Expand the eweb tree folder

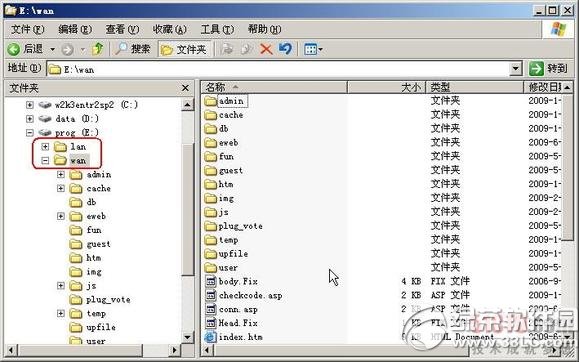click(61, 216)
